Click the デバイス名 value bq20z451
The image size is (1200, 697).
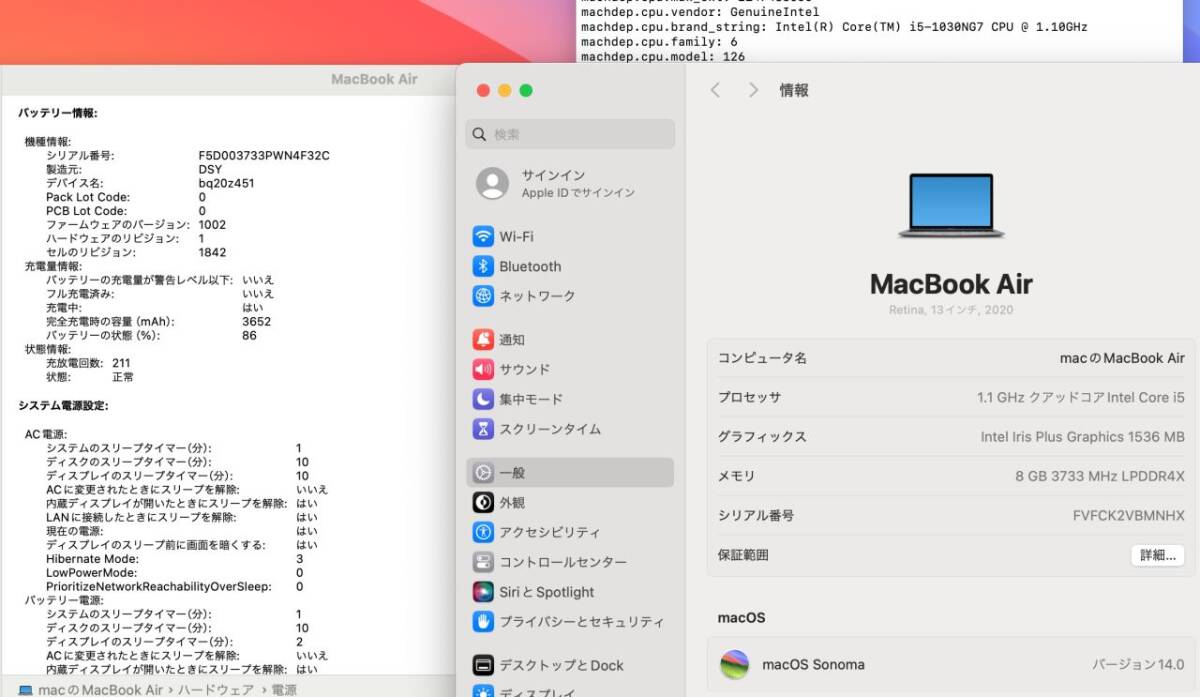[226, 184]
